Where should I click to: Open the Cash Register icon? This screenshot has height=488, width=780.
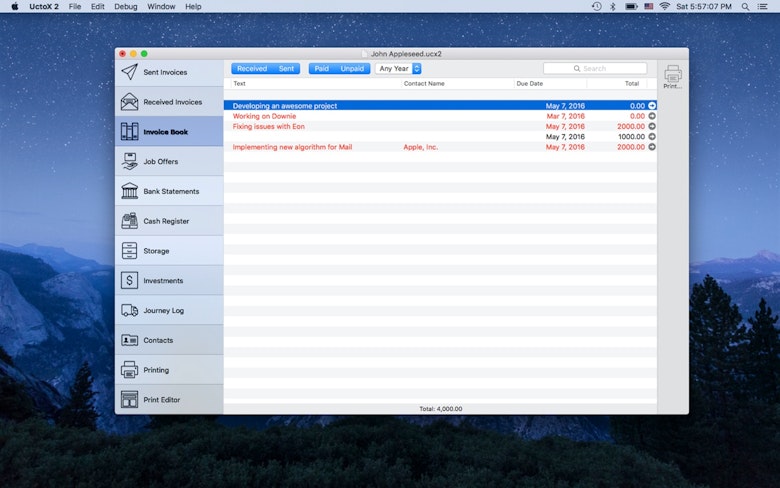click(129, 221)
